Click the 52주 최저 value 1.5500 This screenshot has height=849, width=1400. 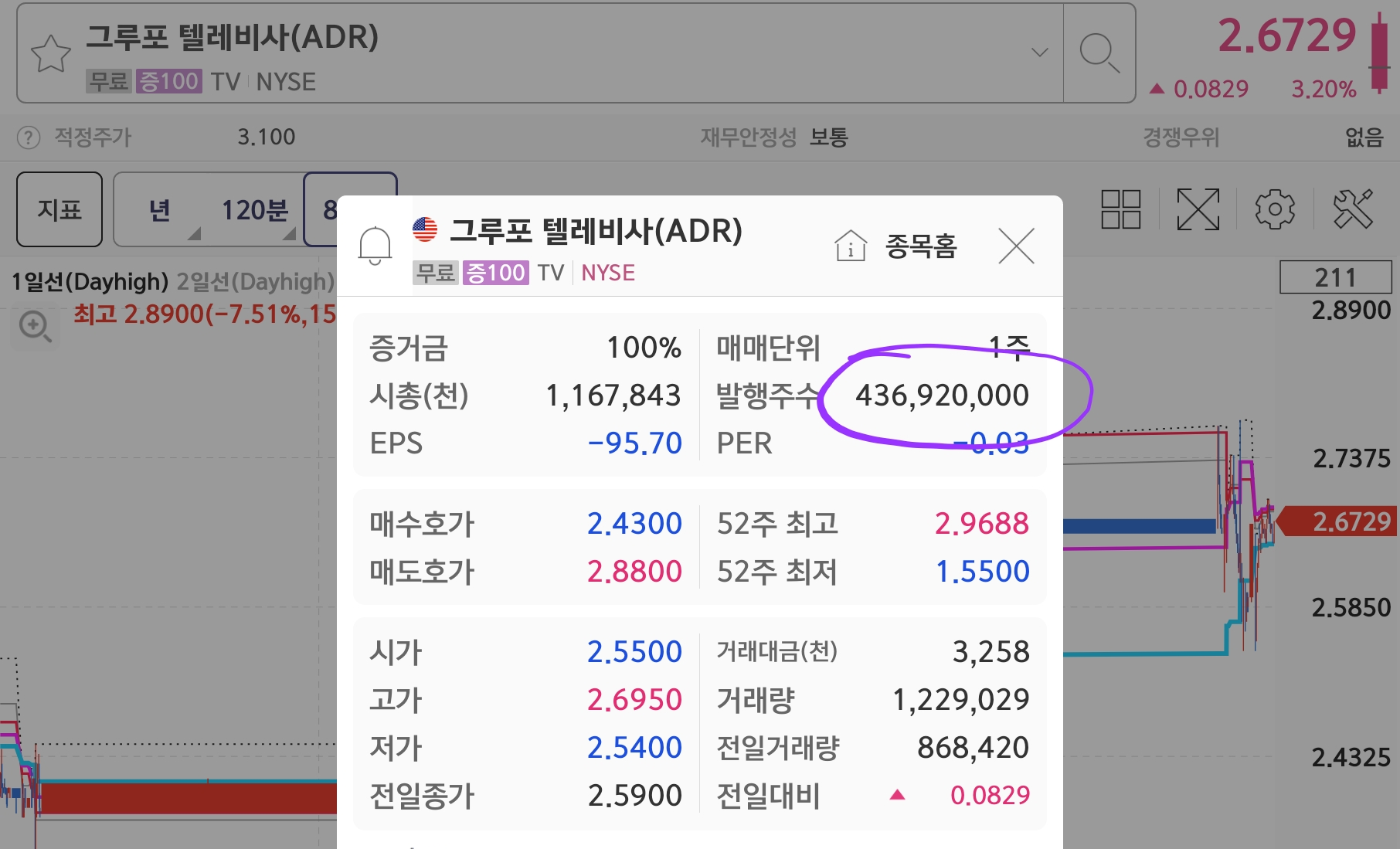[x=982, y=572]
